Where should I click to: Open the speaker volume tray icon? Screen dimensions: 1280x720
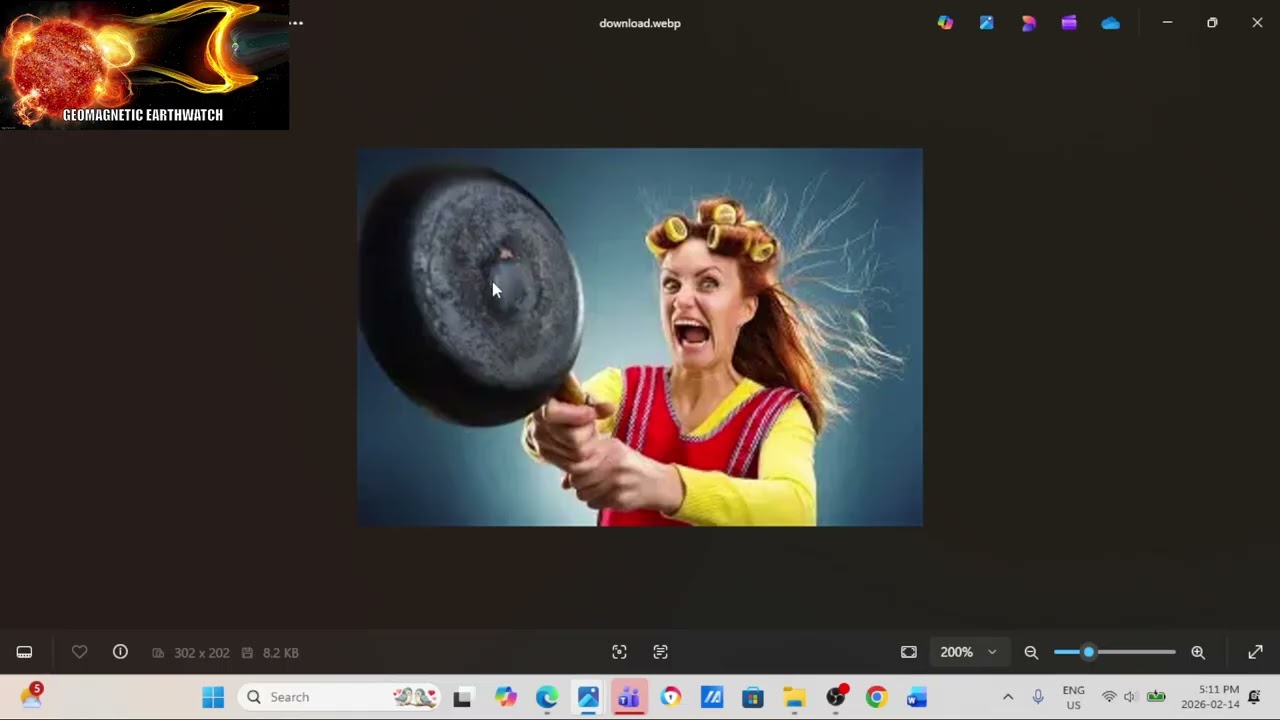pyautogui.click(x=1130, y=697)
